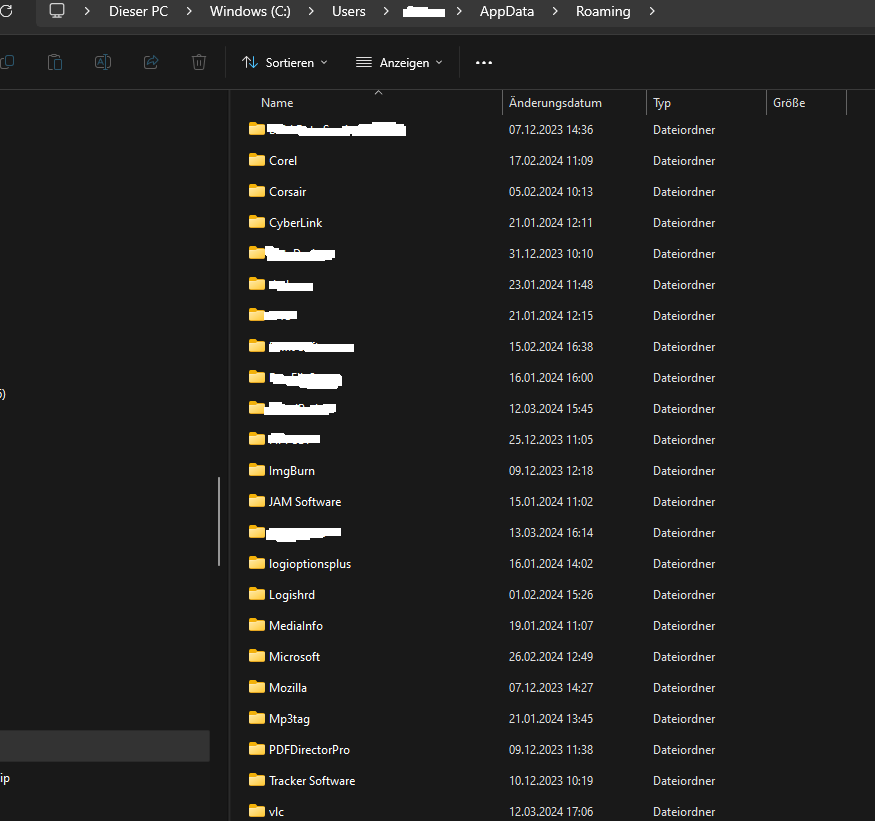Select the MediaInfo folder name
Screen dimensions: 875x821
296,626
